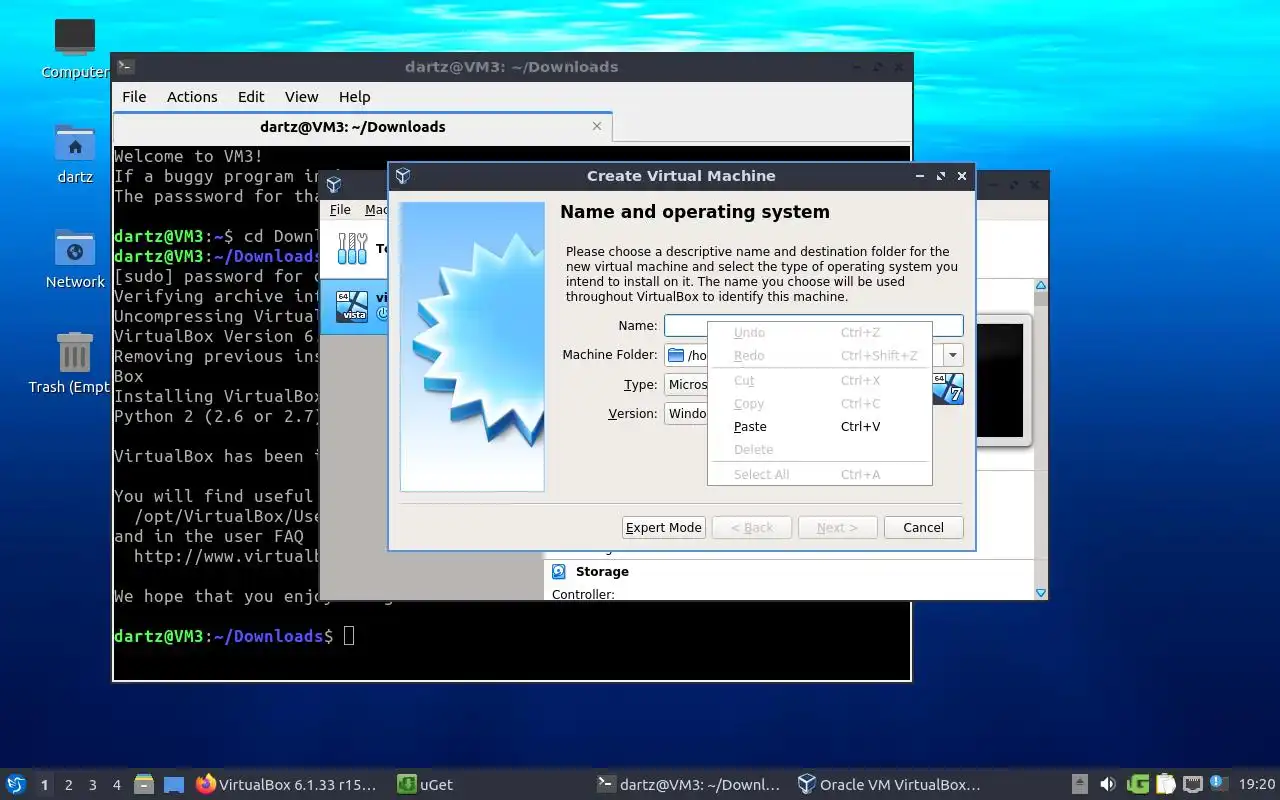Screen dimensions: 1280x800
Task: Cancel the Create Virtual Machine wizard
Action: tap(923, 528)
